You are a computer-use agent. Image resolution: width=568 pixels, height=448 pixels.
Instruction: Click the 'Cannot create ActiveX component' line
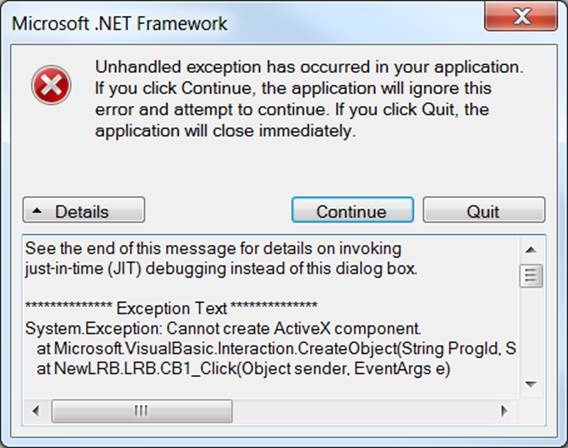(223, 328)
